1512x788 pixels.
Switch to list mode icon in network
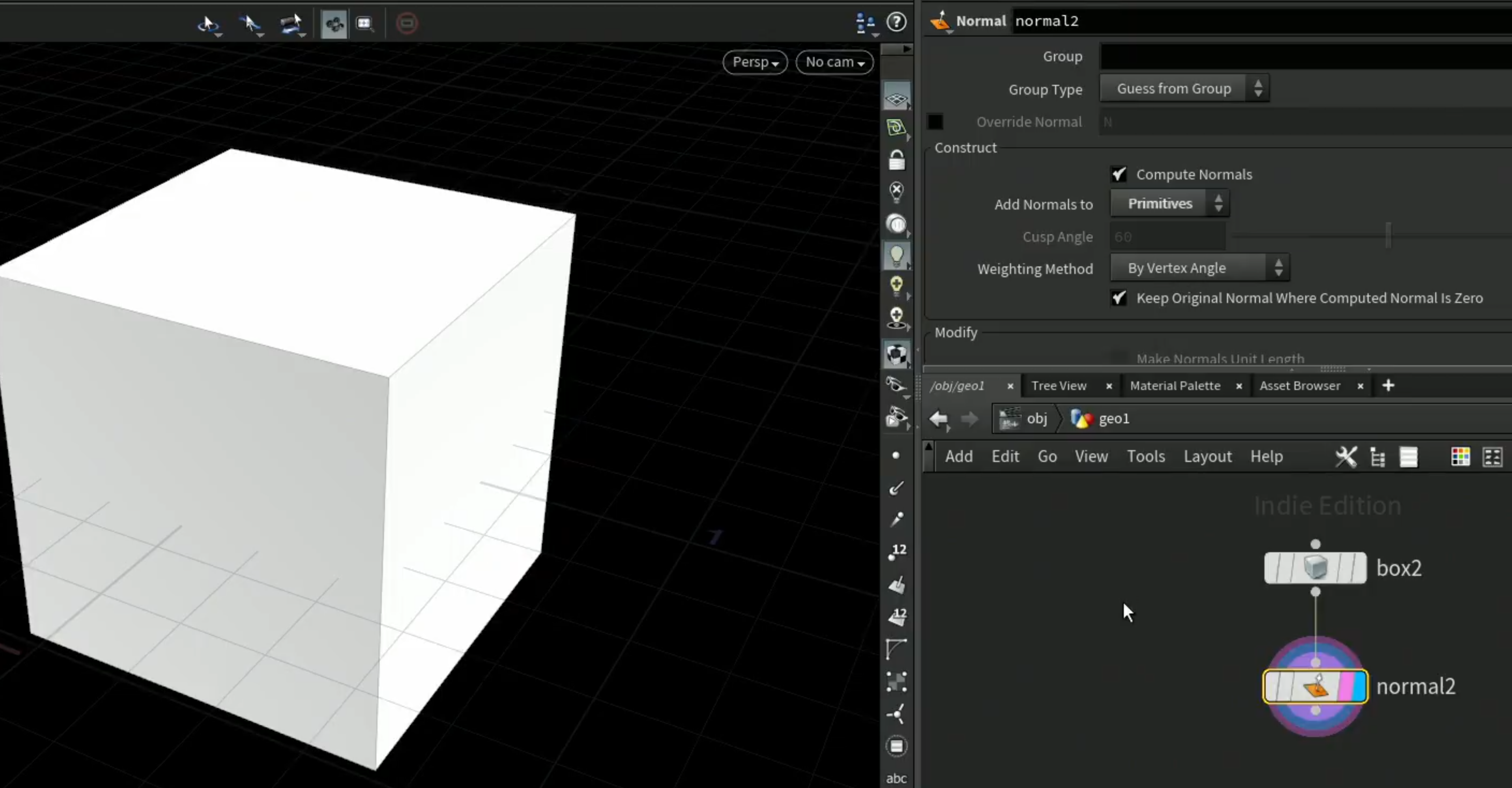(x=1409, y=457)
